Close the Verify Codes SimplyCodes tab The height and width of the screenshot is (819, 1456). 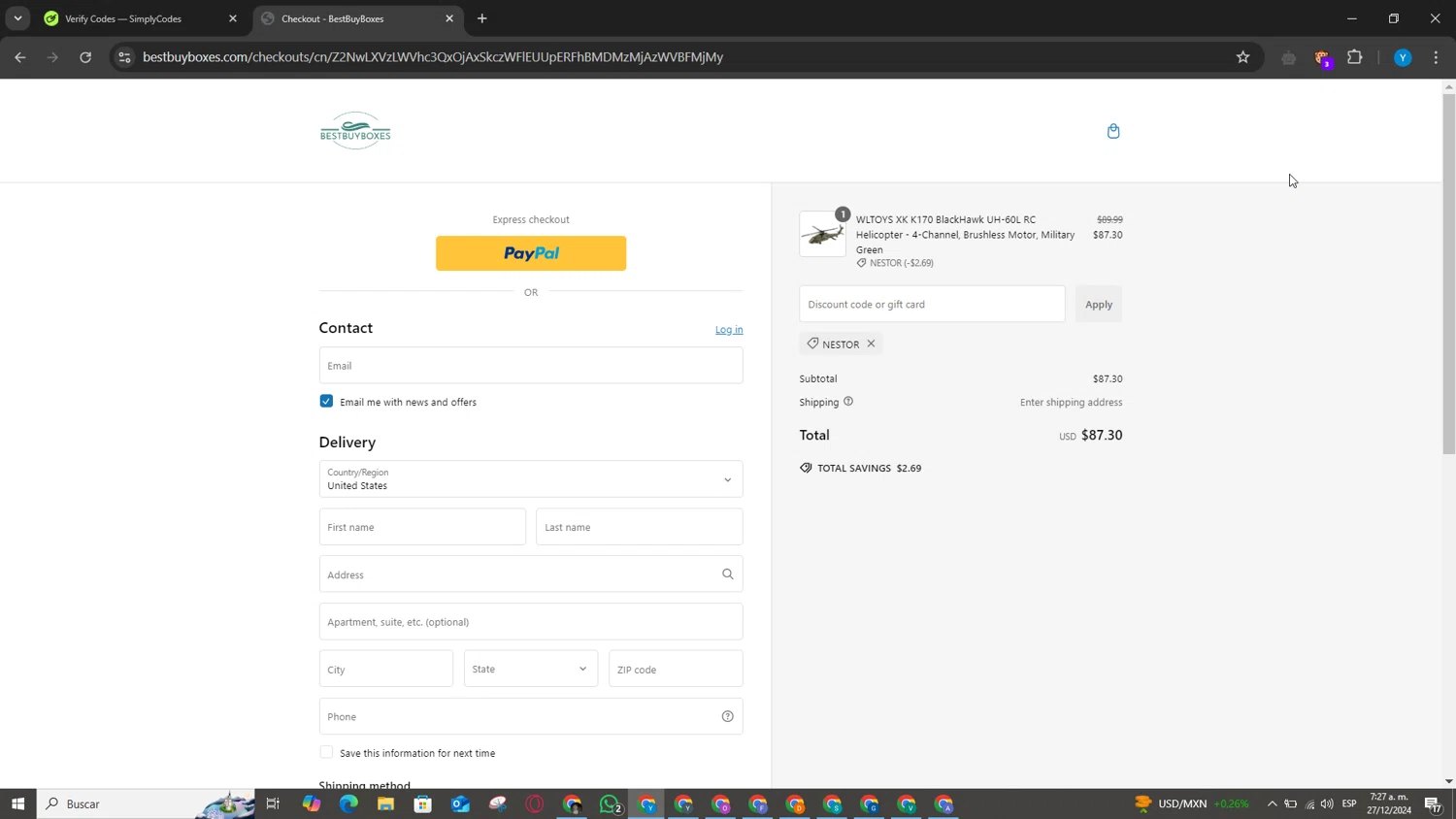point(233,18)
